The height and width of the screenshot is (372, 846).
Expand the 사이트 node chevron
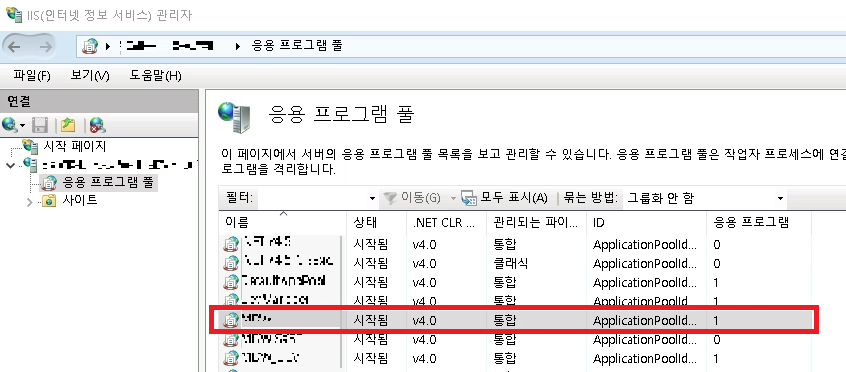tap(30, 201)
